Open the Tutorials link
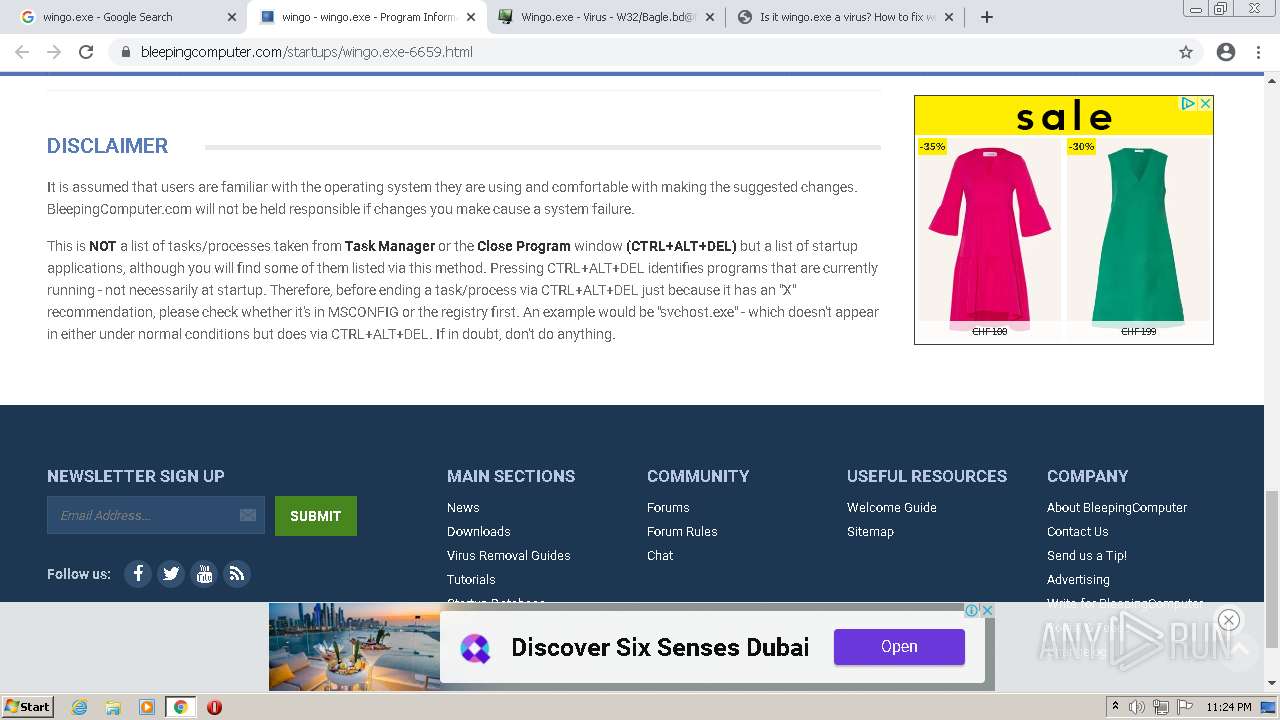Image resolution: width=1280 pixels, height=720 pixels. [471, 579]
